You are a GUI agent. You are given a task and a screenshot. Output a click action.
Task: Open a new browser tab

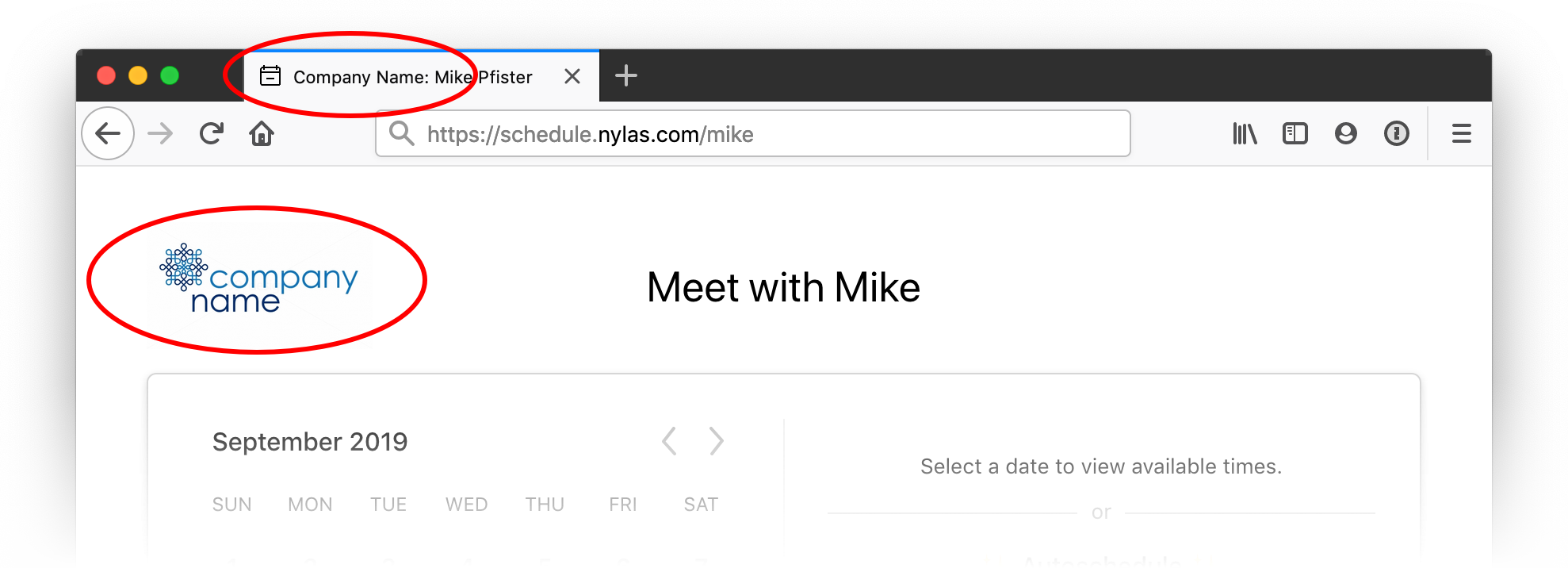[626, 75]
